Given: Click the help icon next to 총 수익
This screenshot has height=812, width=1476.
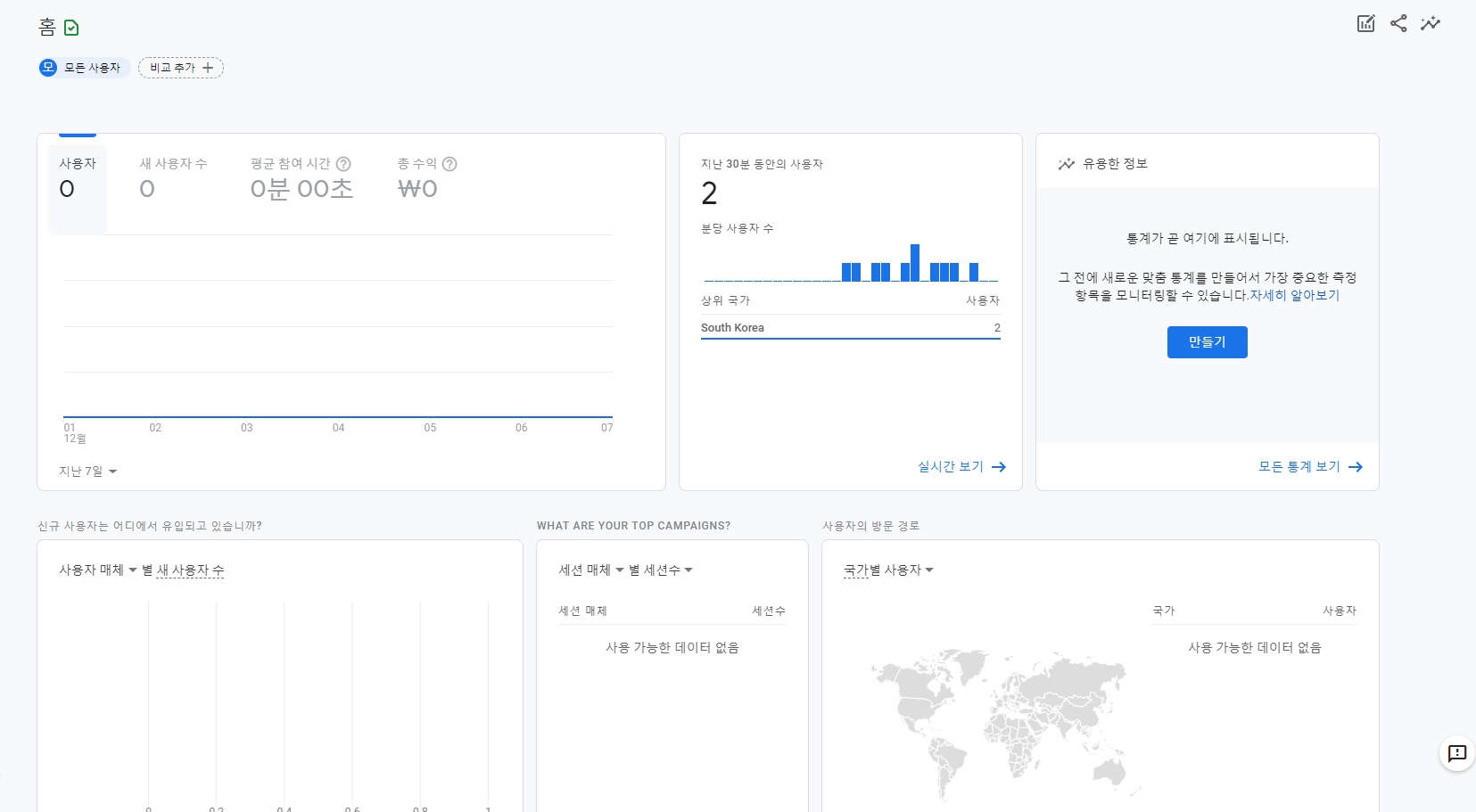Looking at the screenshot, I should pos(449,164).
